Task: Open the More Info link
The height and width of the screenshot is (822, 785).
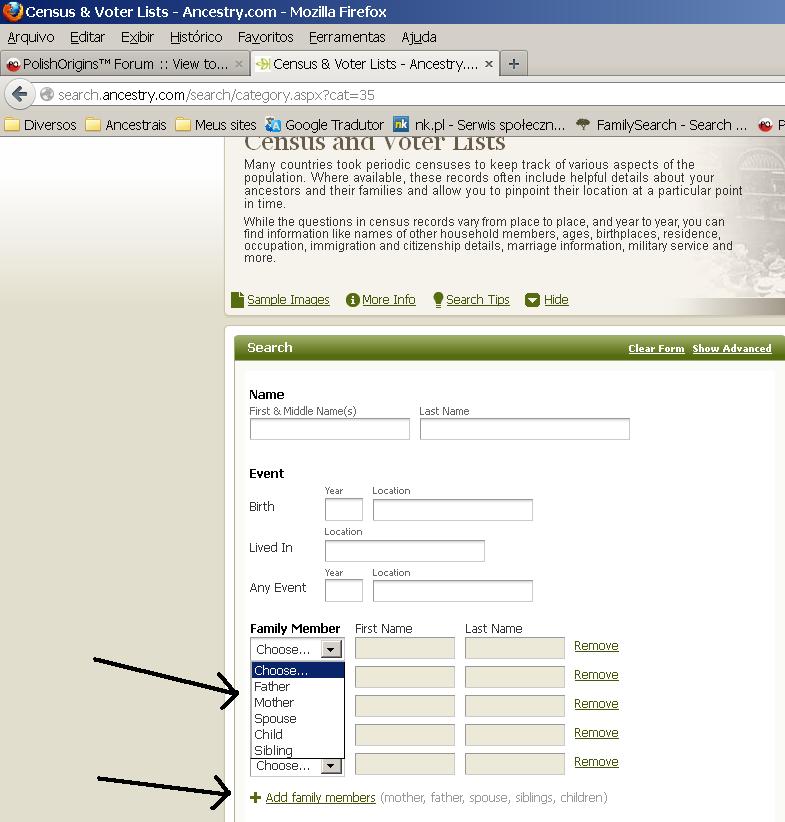Action: click(389, 299)
